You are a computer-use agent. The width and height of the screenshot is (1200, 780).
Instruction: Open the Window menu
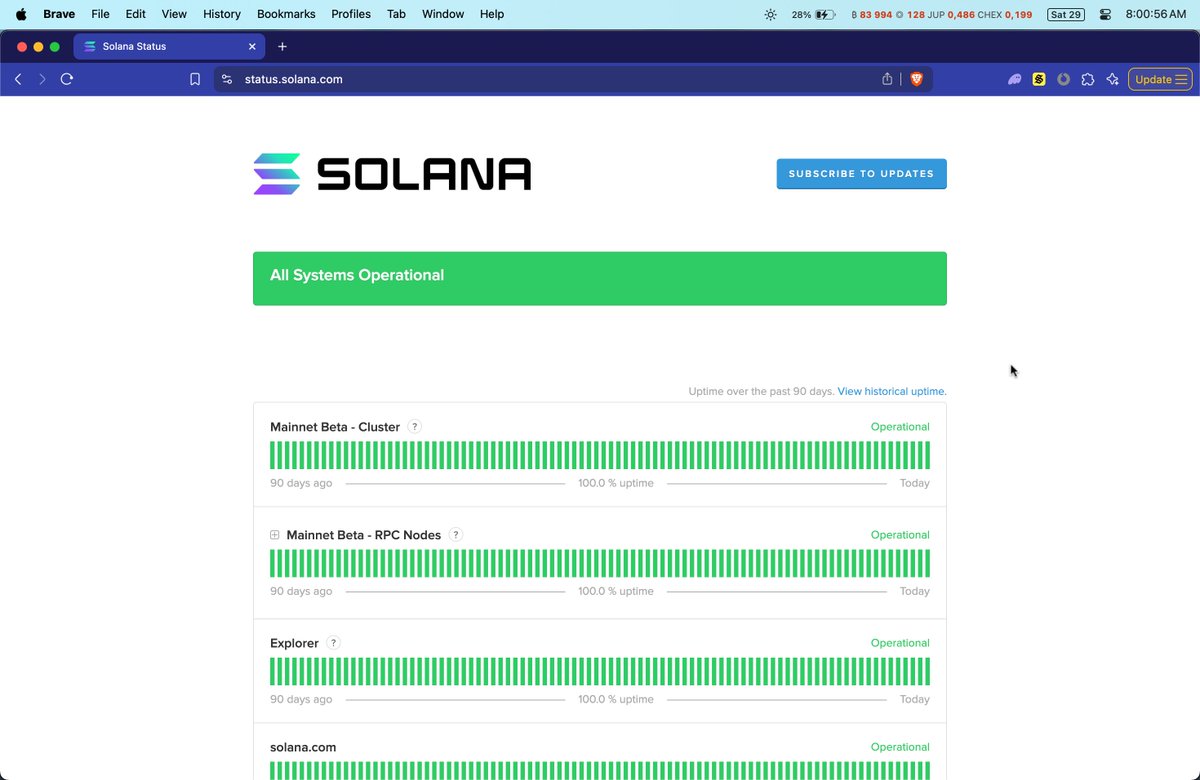(443, 14)
